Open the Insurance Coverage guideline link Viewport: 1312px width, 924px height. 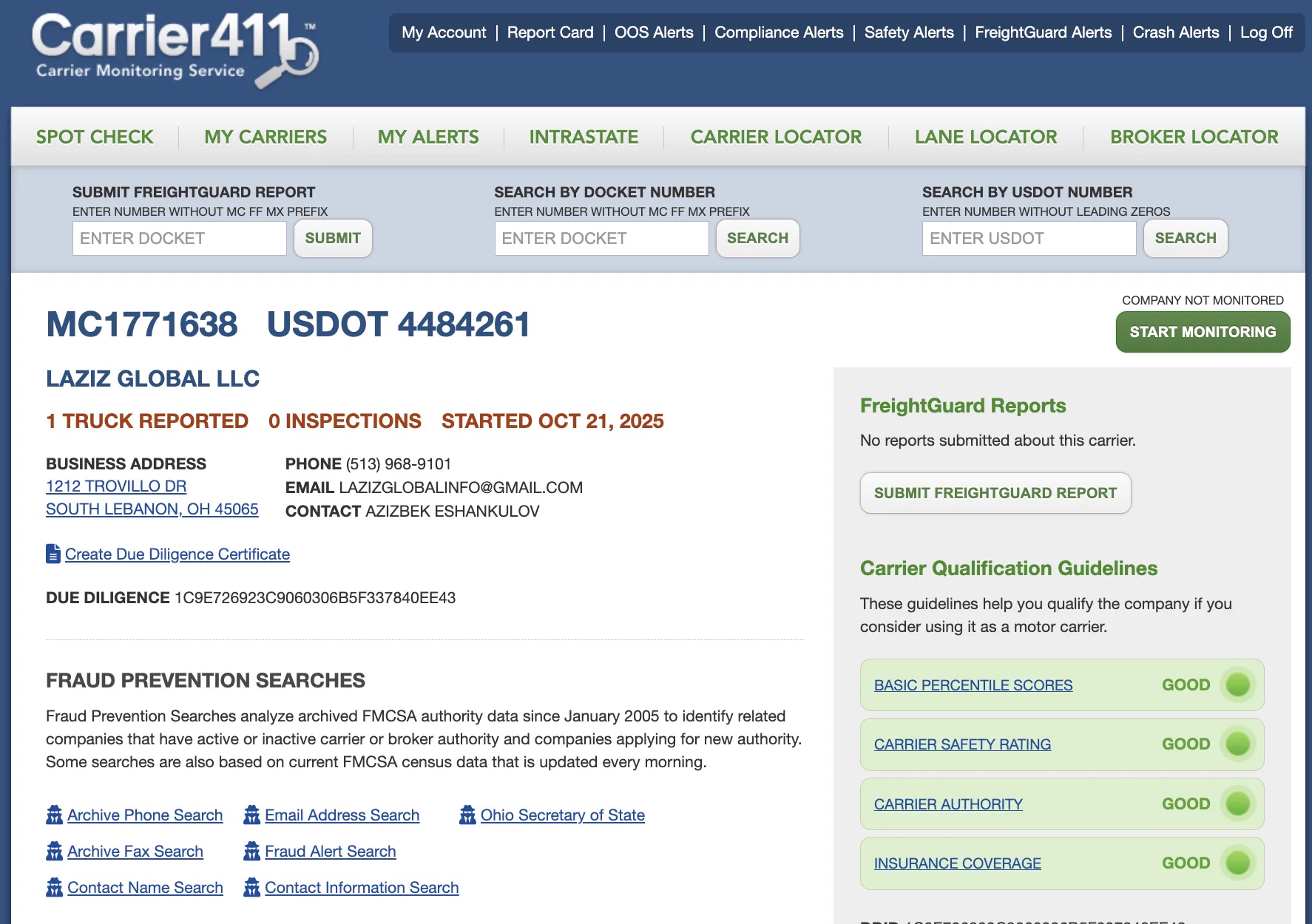coord(958,863)
